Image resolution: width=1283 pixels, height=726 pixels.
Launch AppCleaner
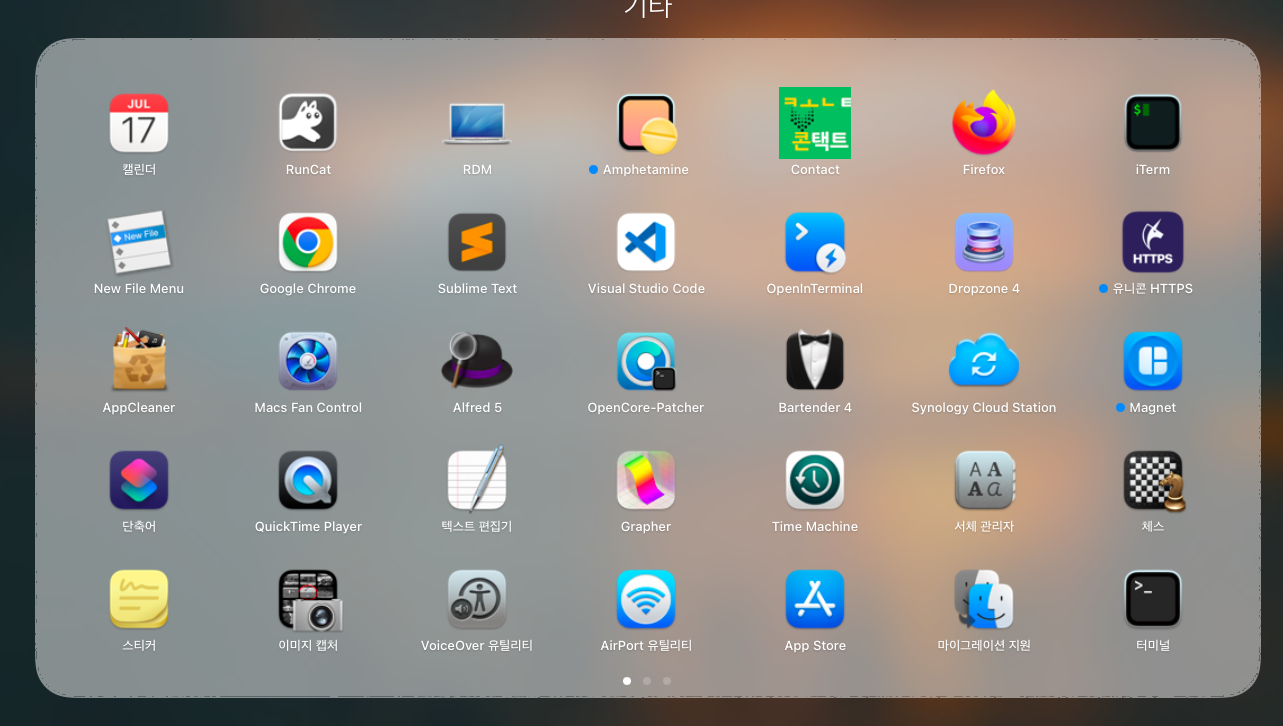tap(139, 361)
